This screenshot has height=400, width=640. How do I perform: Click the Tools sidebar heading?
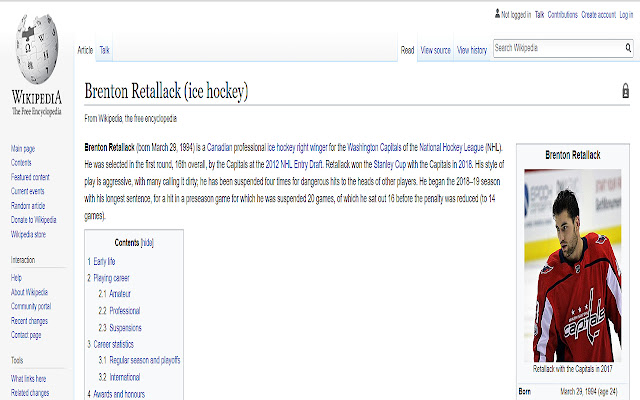tap(17, 360)
